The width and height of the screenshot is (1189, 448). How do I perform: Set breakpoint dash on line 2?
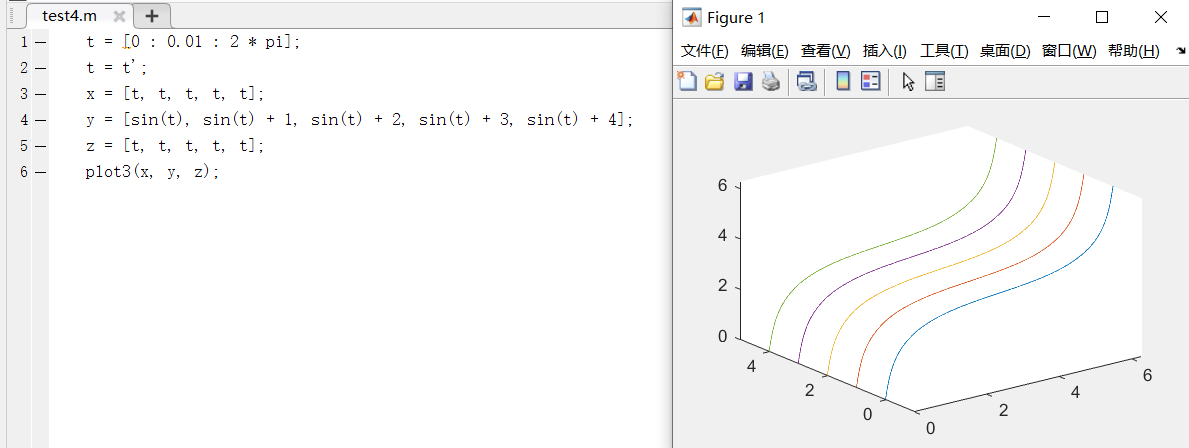coord(40,68)
